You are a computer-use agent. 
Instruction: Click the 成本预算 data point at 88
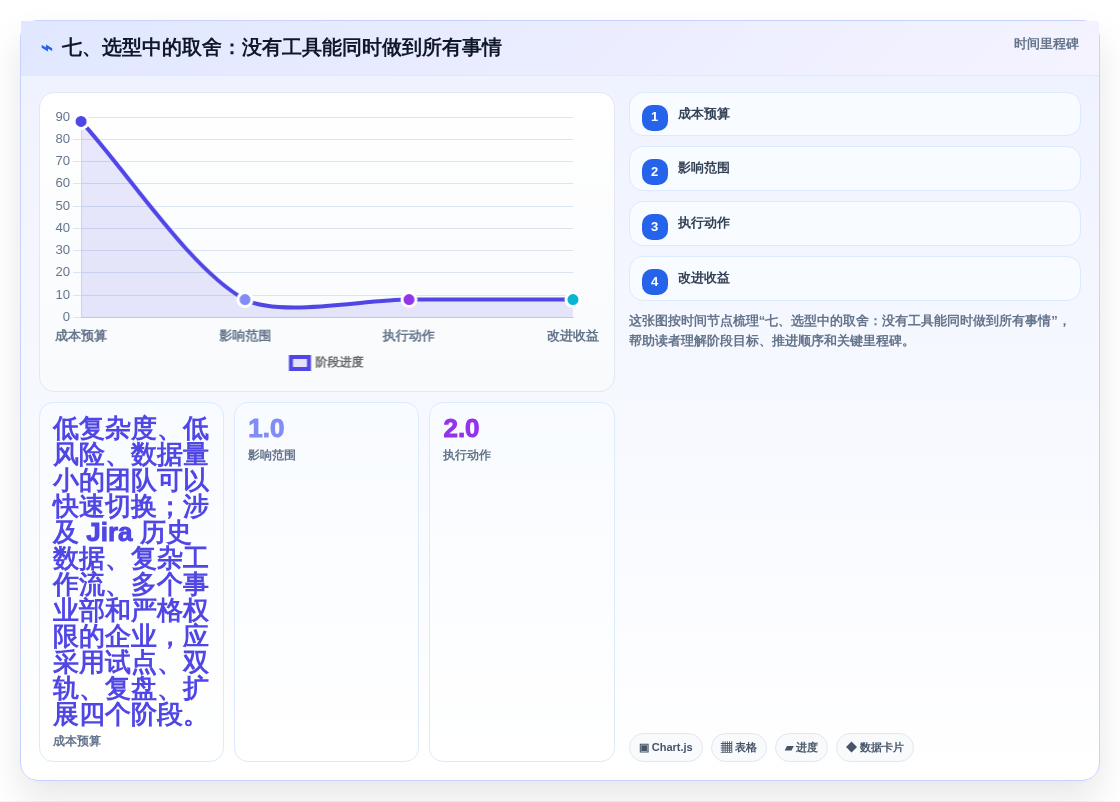[81, 121]
